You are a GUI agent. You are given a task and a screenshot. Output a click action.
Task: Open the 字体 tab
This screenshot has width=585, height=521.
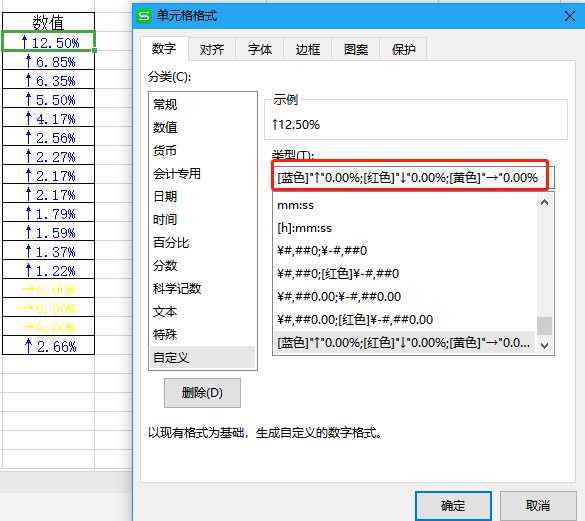click(x=260, y=49)
